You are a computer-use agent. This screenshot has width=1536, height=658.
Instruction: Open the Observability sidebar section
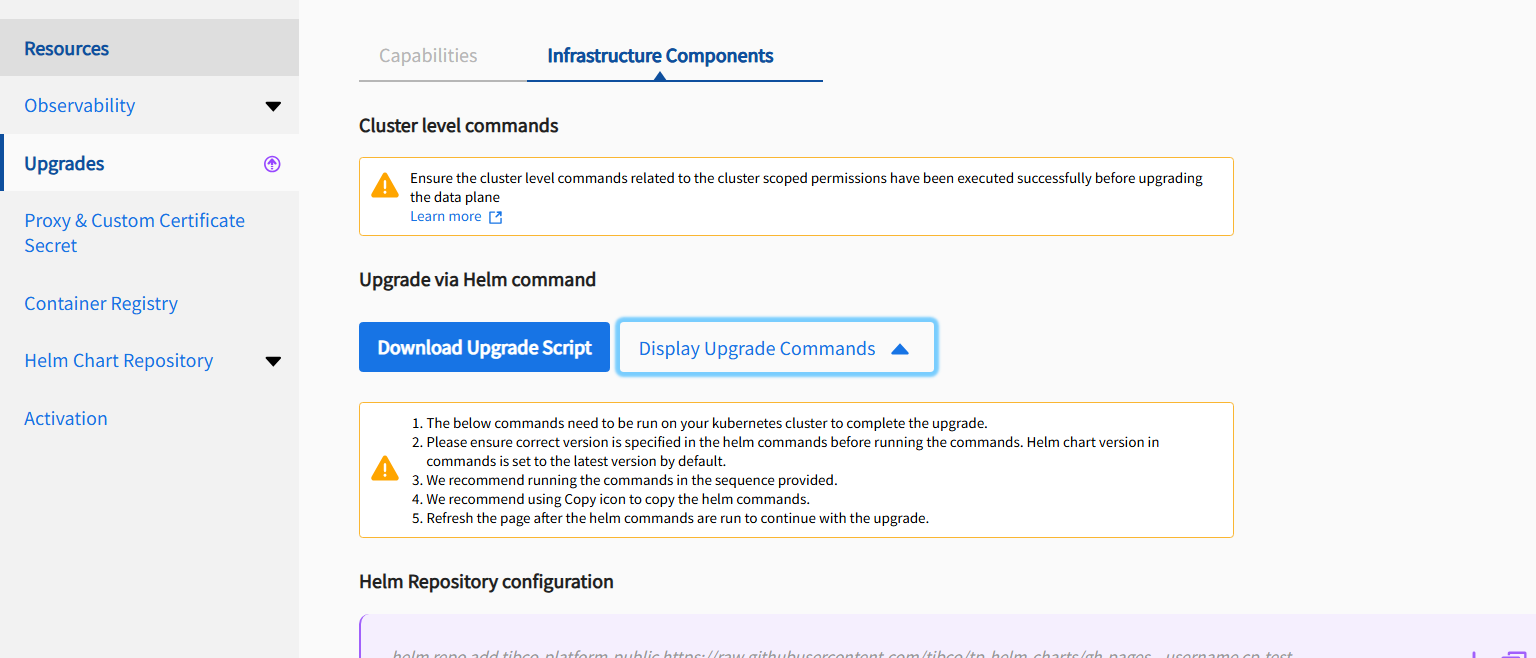click(x=80, y=106)
